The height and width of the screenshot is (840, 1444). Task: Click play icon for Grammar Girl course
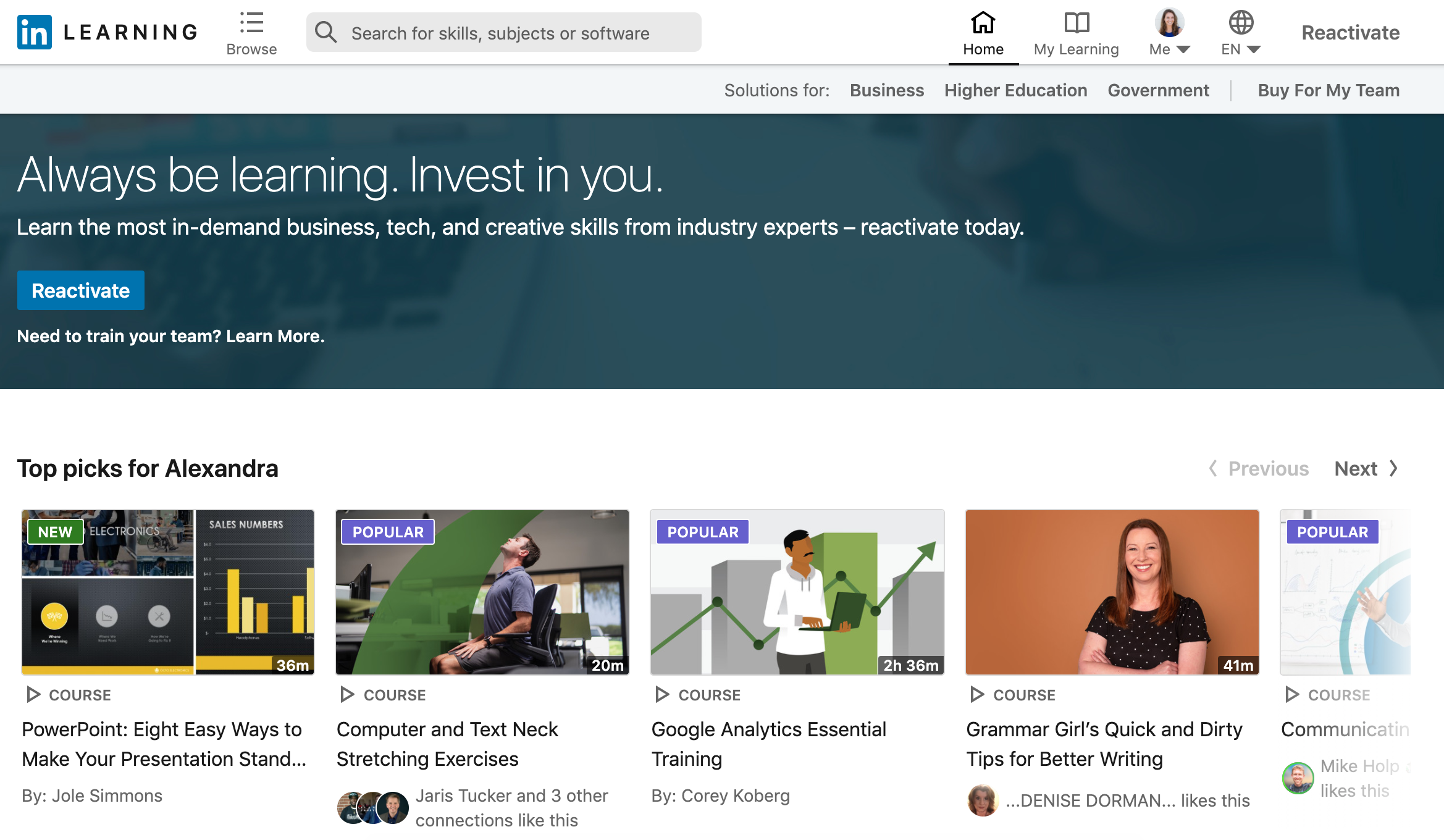[x=978, y=695]
